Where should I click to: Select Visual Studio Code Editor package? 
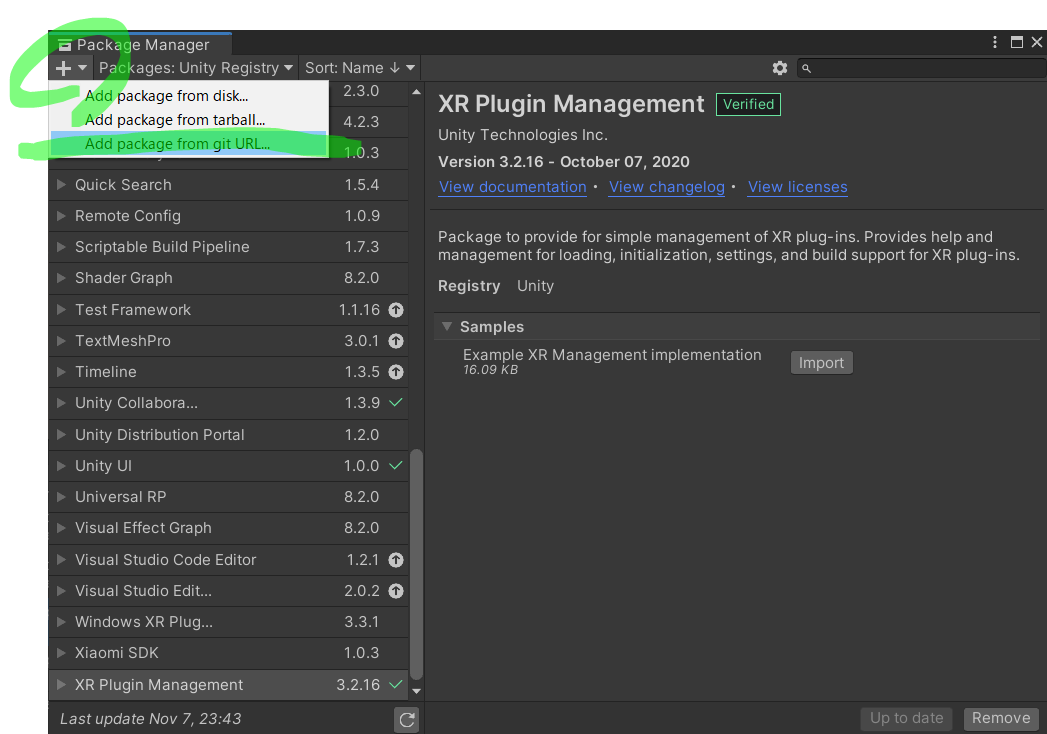pyautogui.click(x=228, y=560)
